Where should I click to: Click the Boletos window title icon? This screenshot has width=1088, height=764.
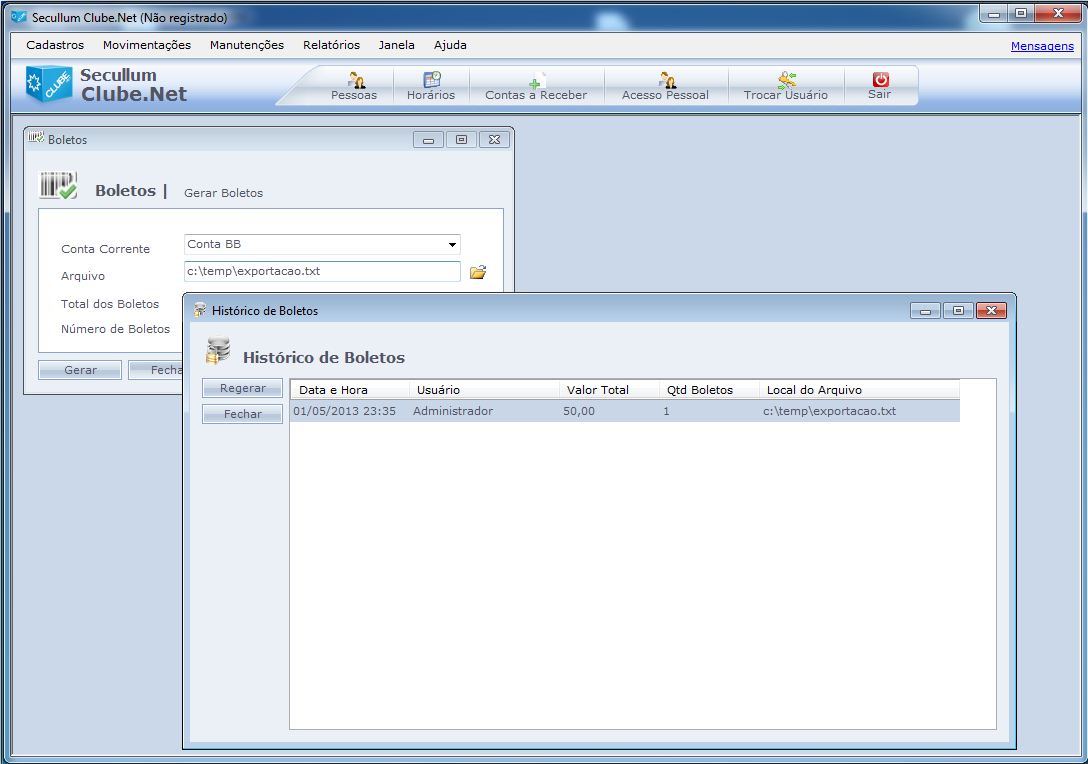[35, 137]
